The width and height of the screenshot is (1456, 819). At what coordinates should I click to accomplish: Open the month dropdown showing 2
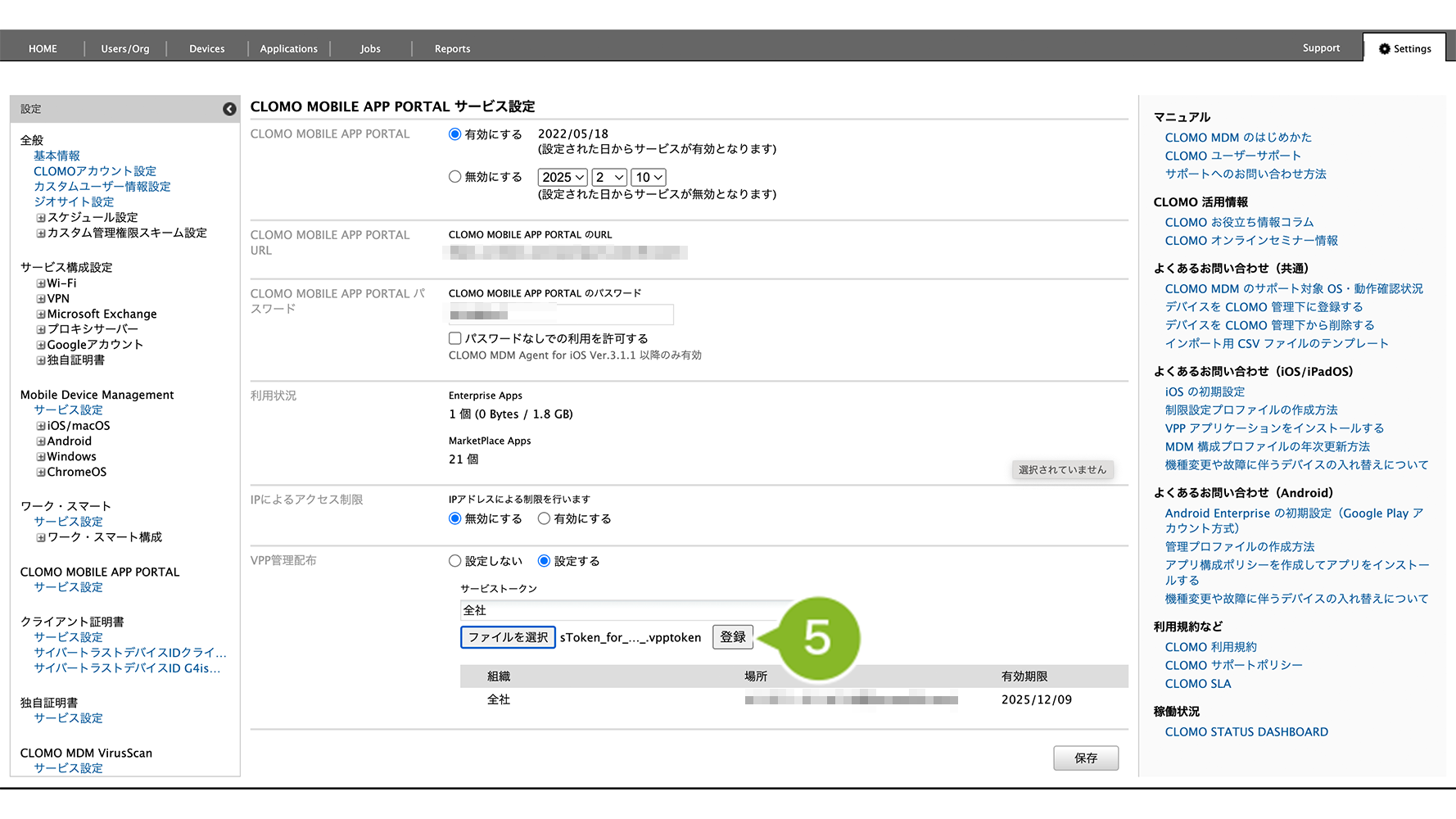(609, 178)
